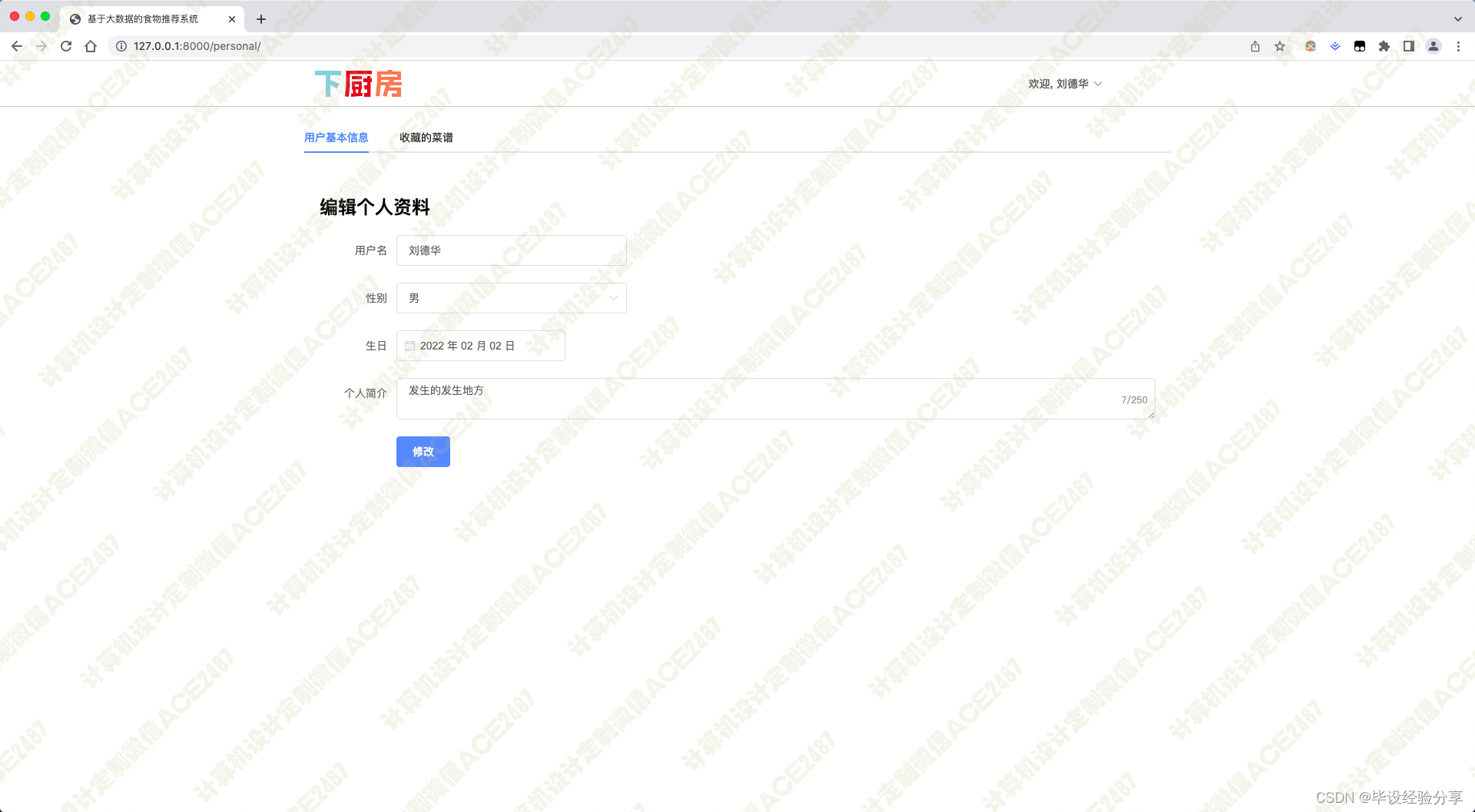Screen dimensions: 1475x812
Task: Open the 生日 date picker field
Action: point(481,346)
